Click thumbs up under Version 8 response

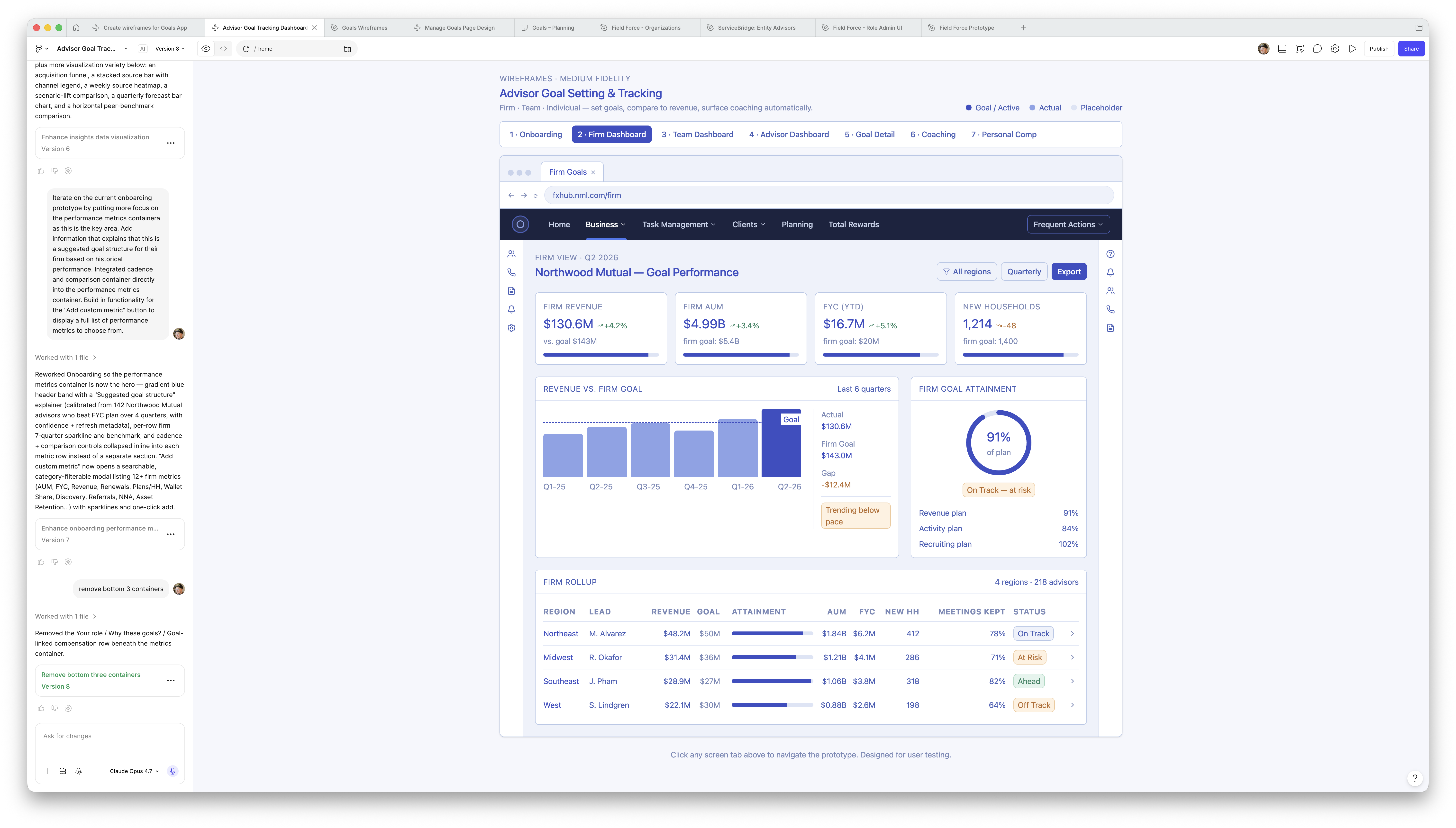coord(41,708)
